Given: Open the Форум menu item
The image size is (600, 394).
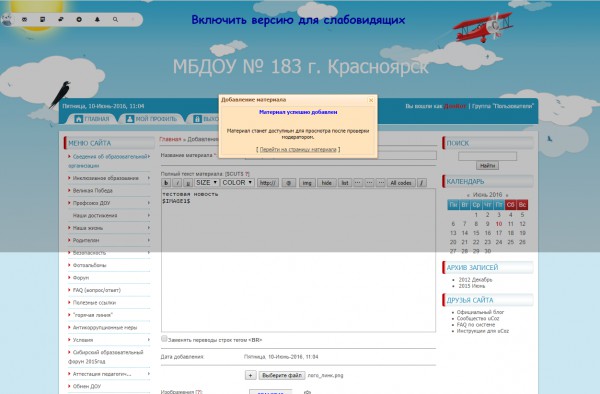Looking at the screenshot, I should (81, 278).
